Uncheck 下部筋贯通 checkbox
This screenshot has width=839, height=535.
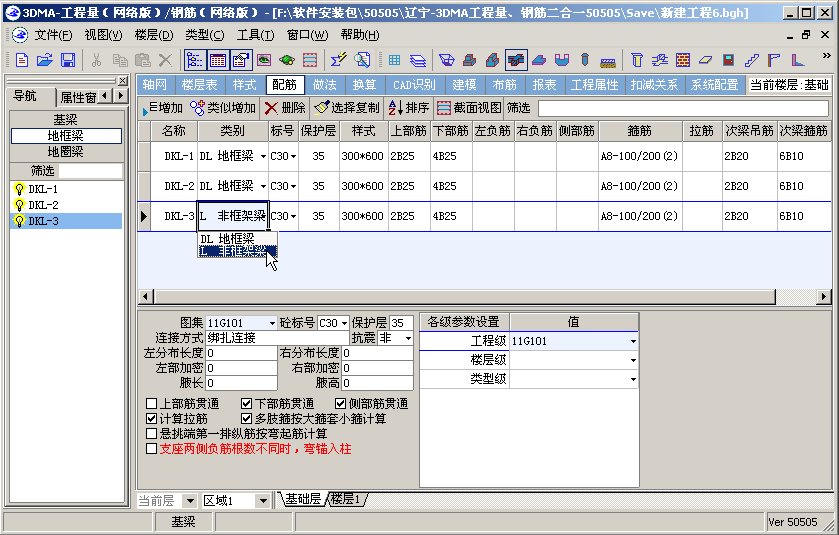click(247, 403)
